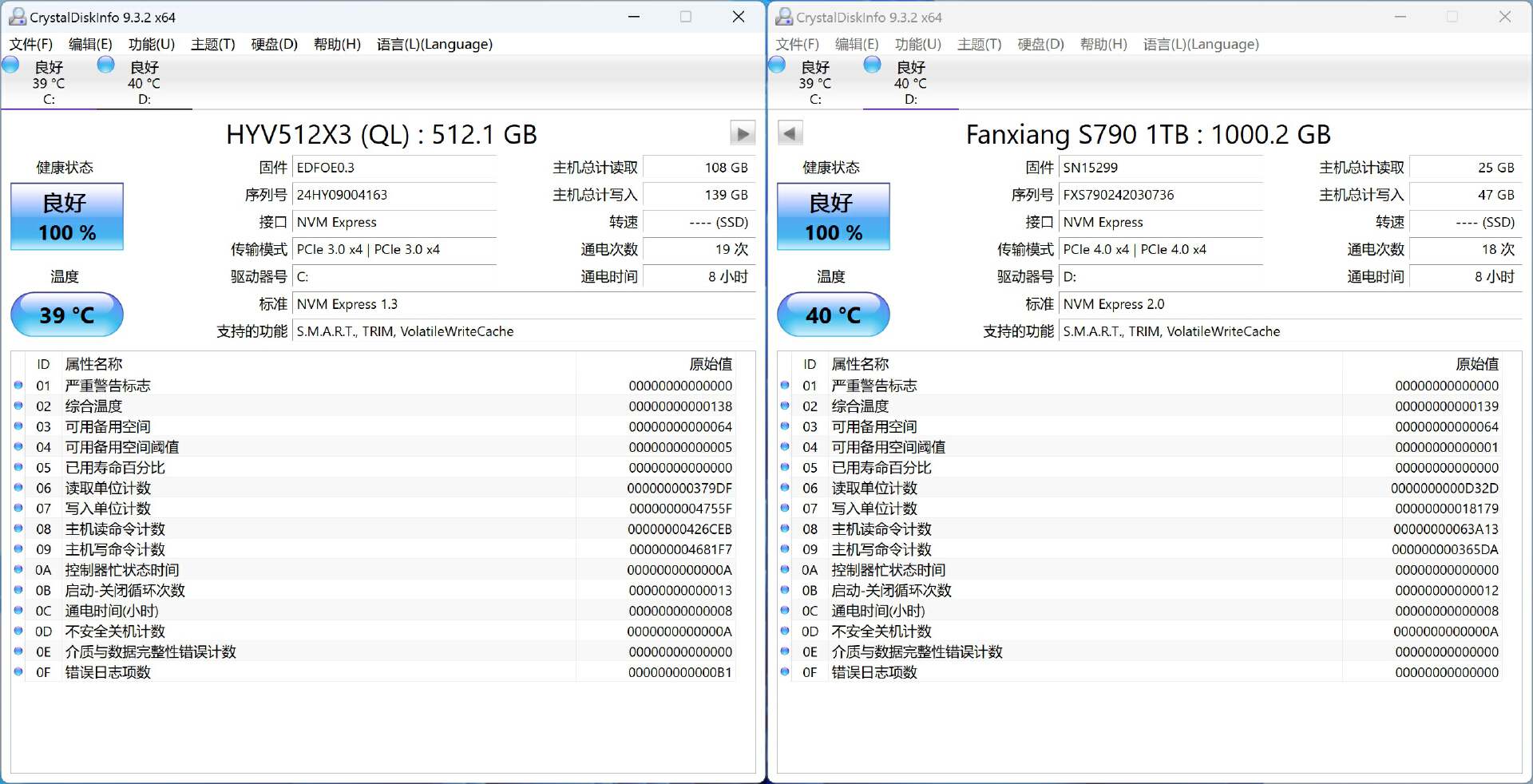
Task: Open 功能(U) menu in right window
Action: tap(917, 44)
